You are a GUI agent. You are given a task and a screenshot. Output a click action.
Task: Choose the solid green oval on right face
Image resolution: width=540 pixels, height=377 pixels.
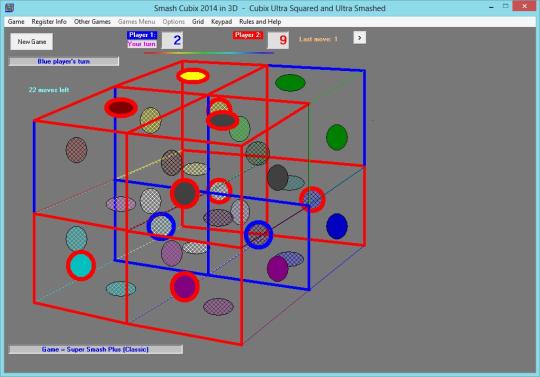point(337,137)
